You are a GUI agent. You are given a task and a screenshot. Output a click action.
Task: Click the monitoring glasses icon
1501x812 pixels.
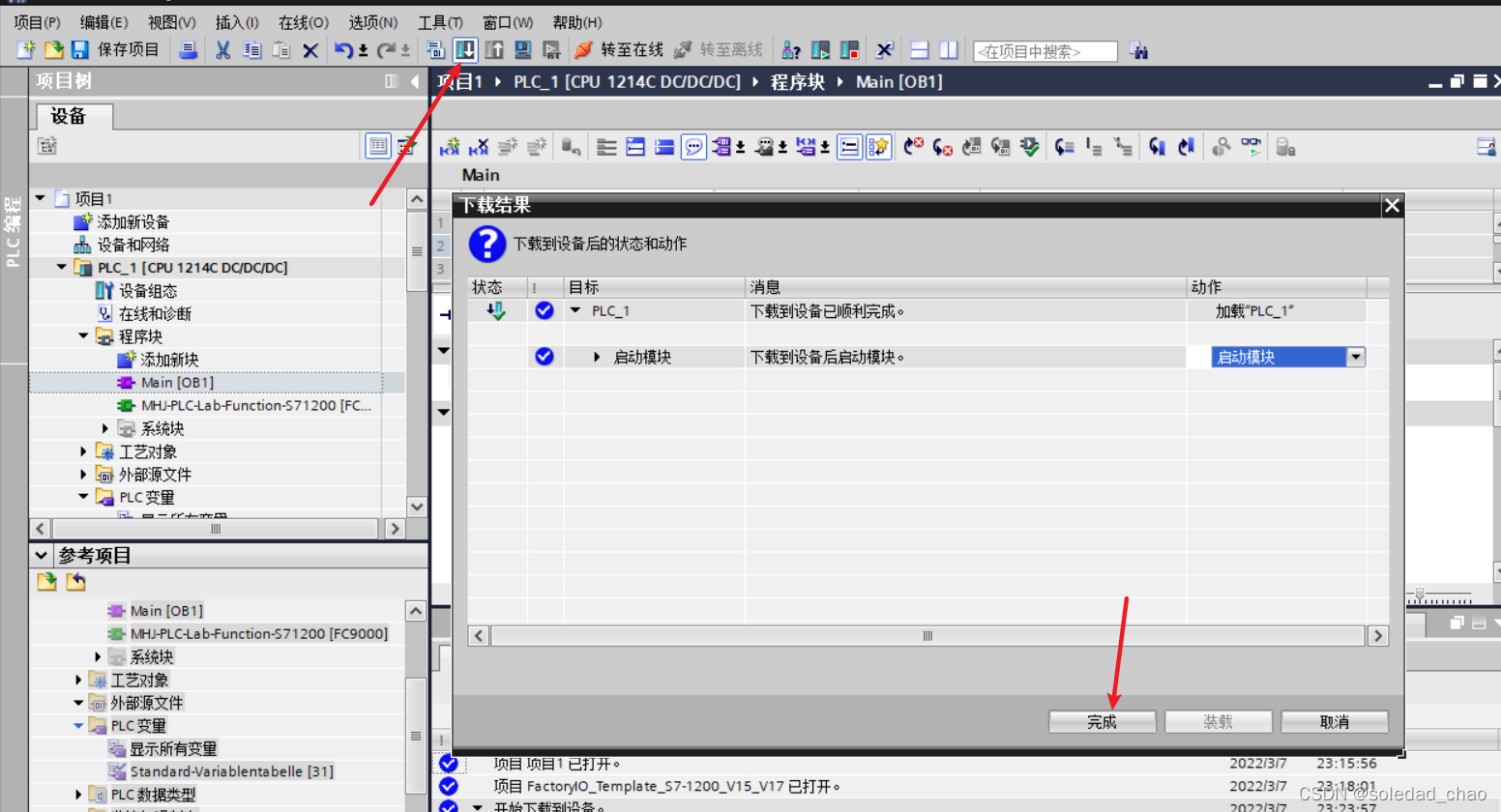tap(1251, 147)
